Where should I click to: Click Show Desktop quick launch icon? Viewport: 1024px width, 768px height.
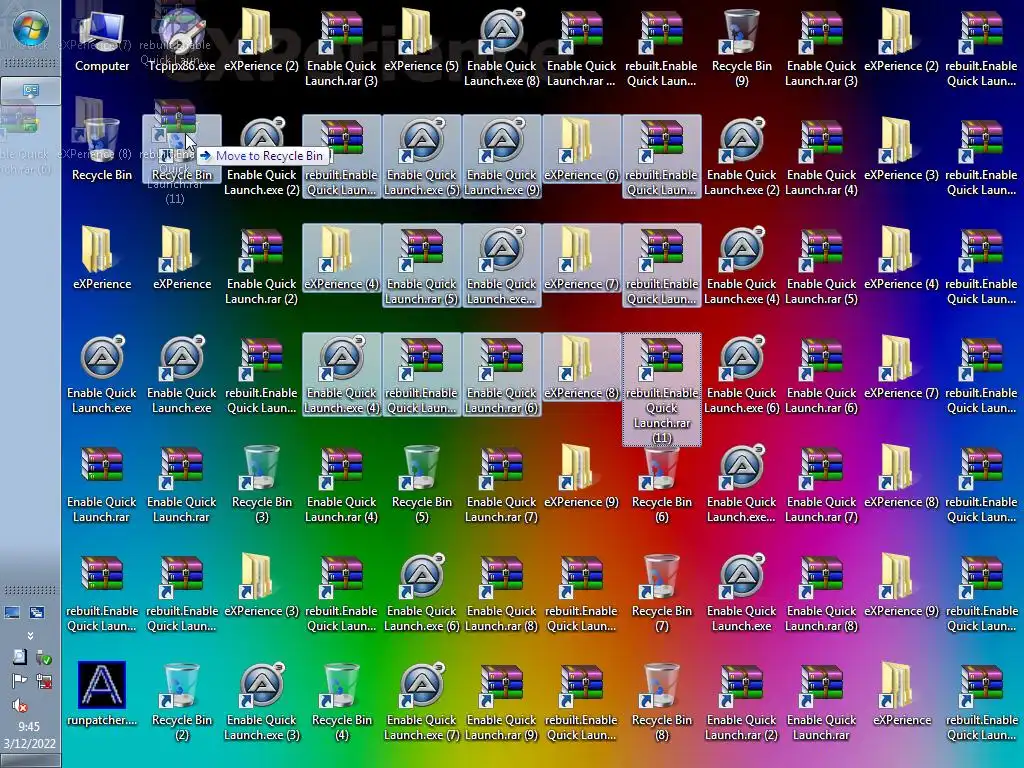tap(12, 613)
